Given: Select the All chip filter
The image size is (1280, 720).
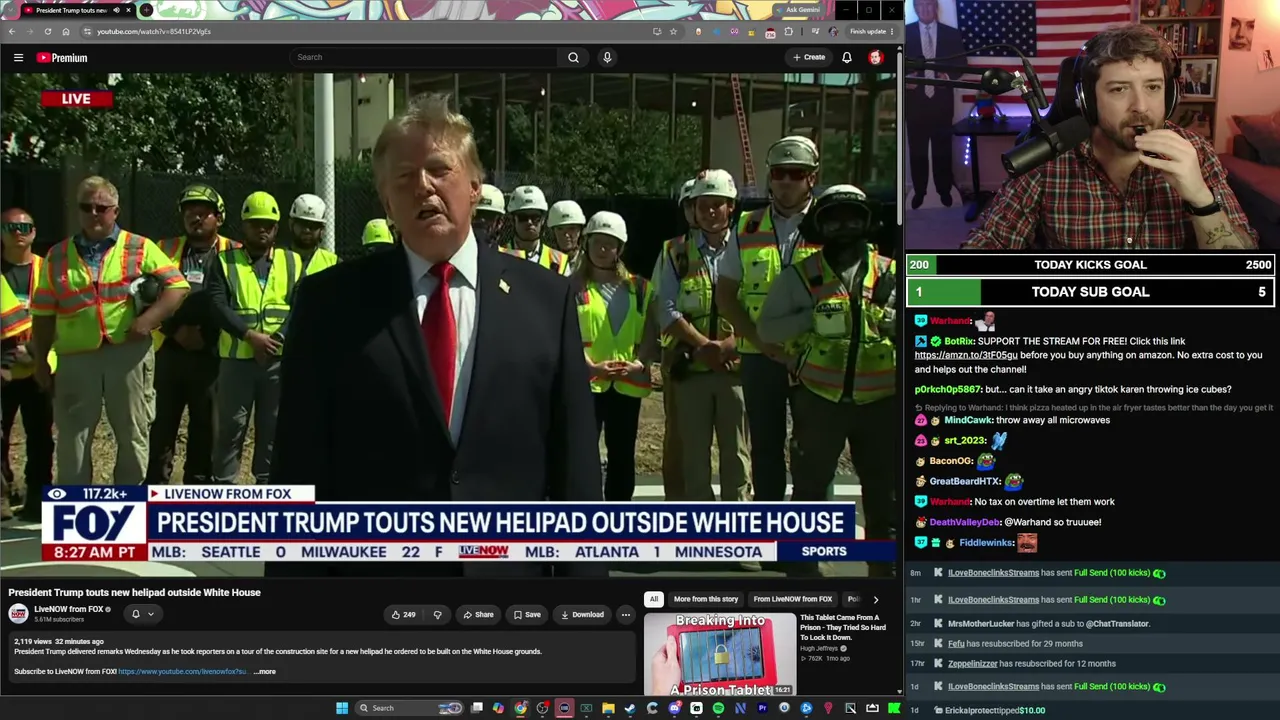Looking at the screenshot, I should point(653,599).
